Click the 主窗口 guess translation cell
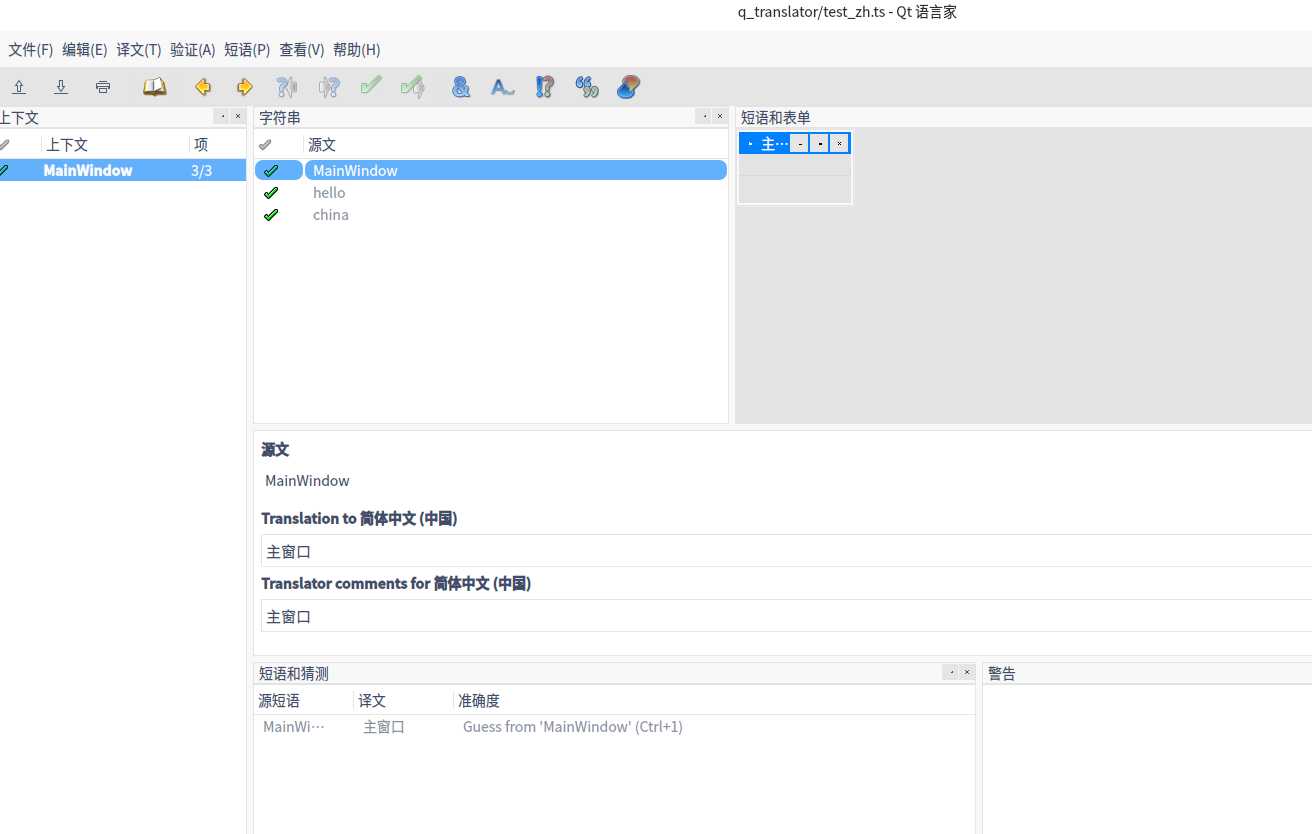The width and height of the screenshot is (1312, 834). 384,727
